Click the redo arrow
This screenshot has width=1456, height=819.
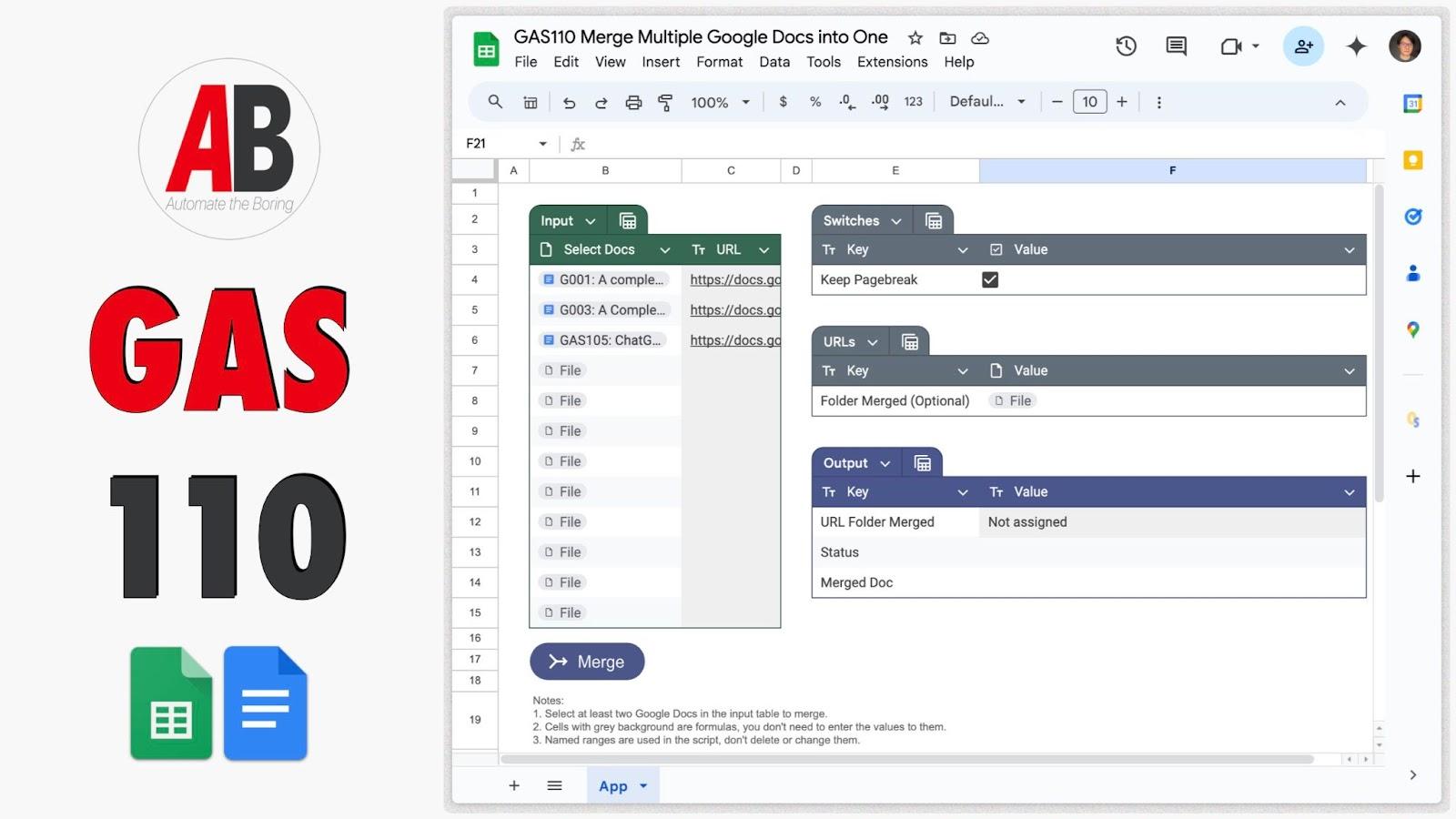(x=601, y=103)
